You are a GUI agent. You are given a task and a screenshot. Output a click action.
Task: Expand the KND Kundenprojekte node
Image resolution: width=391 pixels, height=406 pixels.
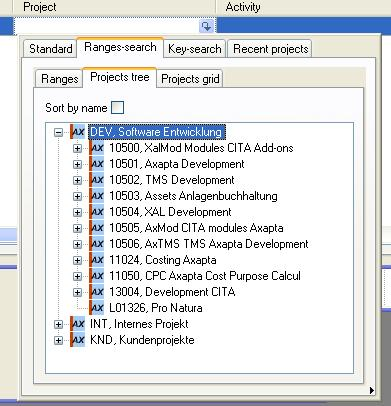58,340
